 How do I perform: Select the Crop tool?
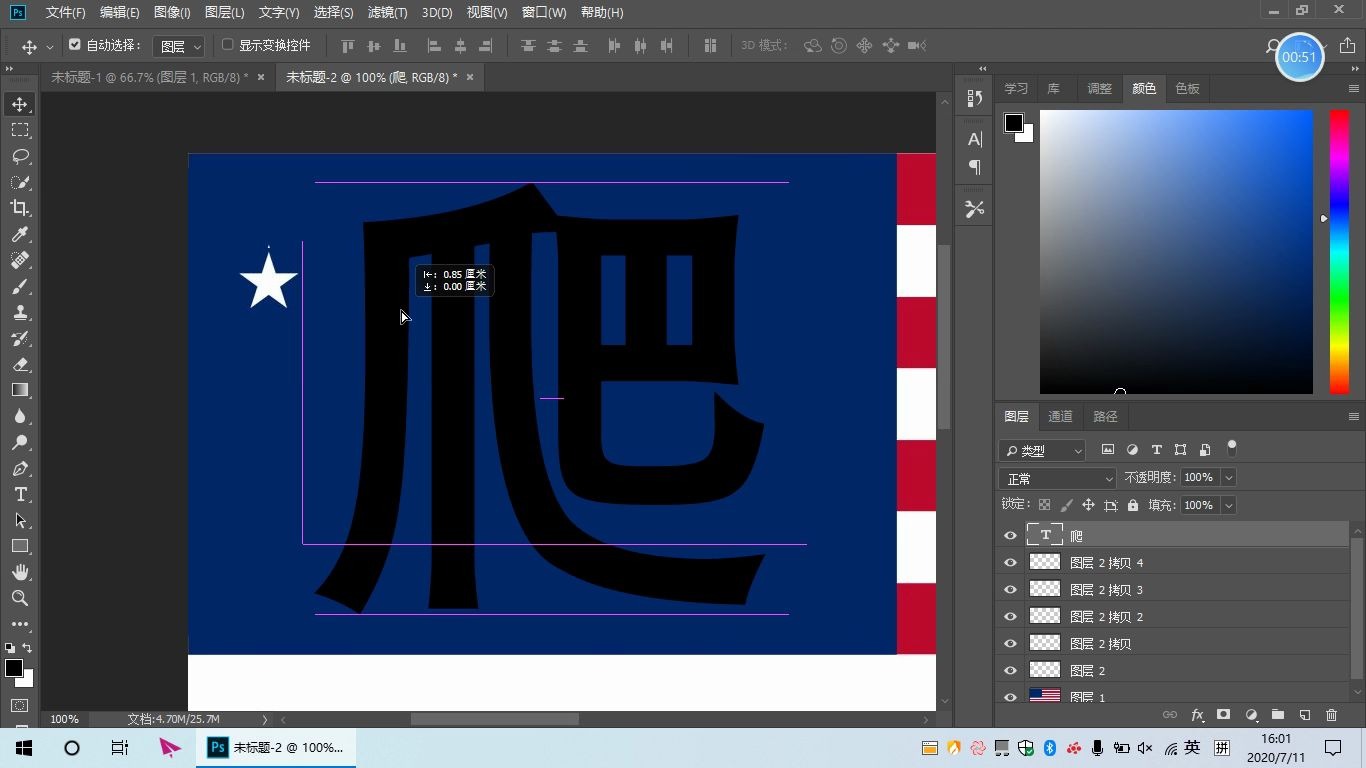20,208
